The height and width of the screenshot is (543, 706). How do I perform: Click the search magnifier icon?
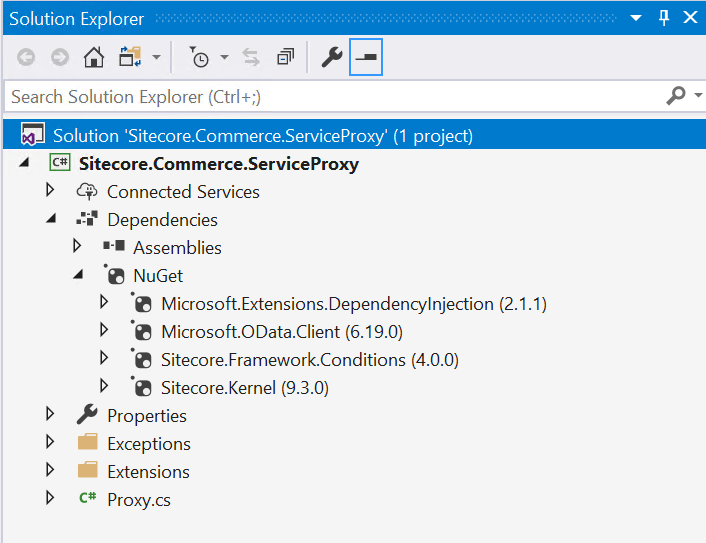pyautogui.click(x=676, y=95)
